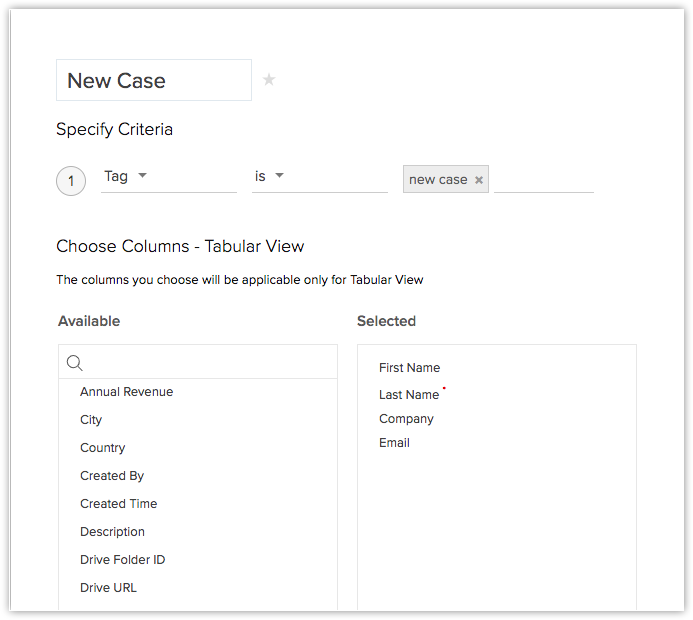The width and height of the screenshot is (693, 620).
Task: Click the search magnifier icon in Available
Action: (74, 363)
